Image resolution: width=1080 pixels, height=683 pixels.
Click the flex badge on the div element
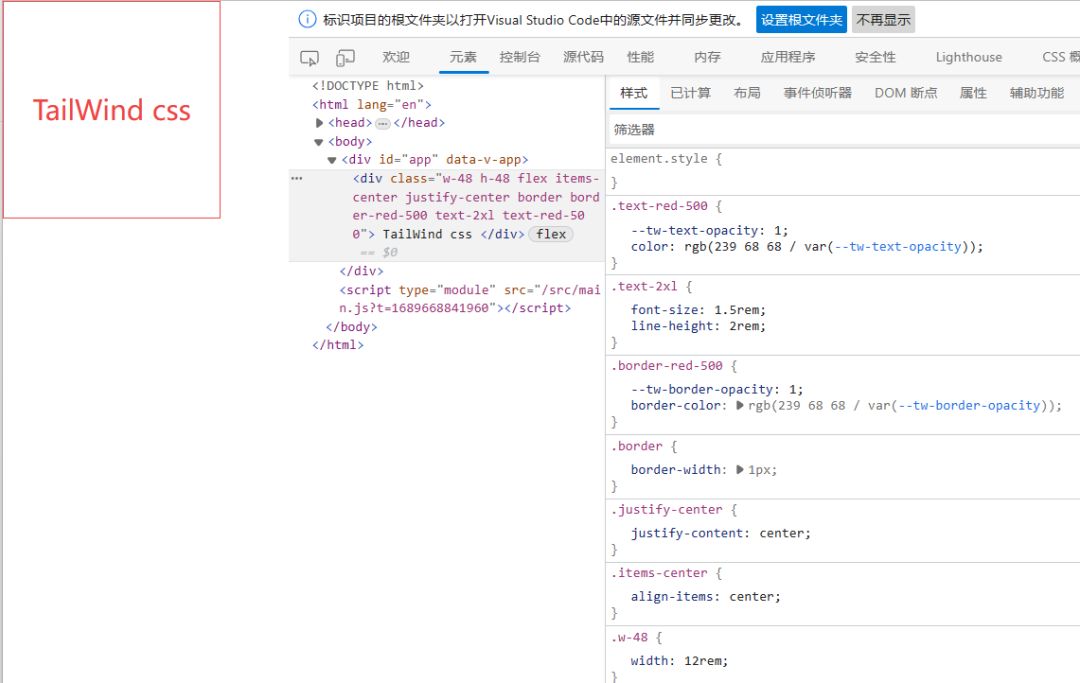551,234
